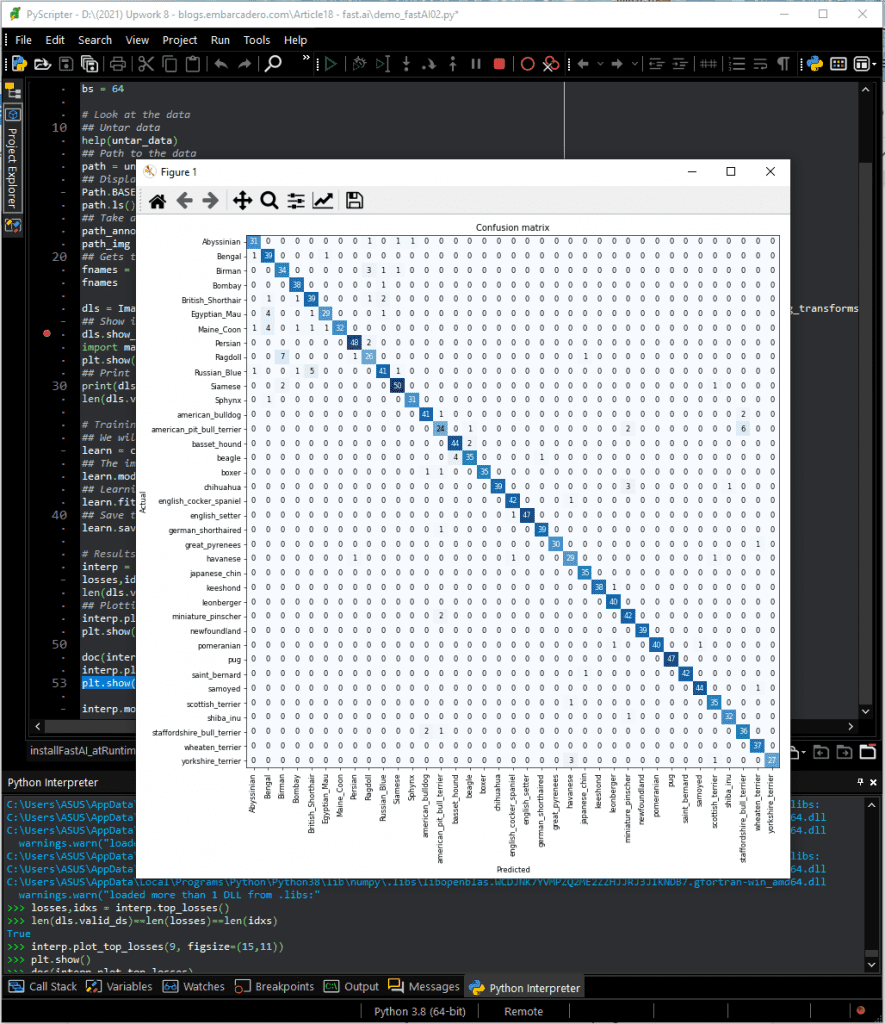Screen dimensions: 885x1024
Task: Click the Cut scissors icon
Action: (146, 64)
